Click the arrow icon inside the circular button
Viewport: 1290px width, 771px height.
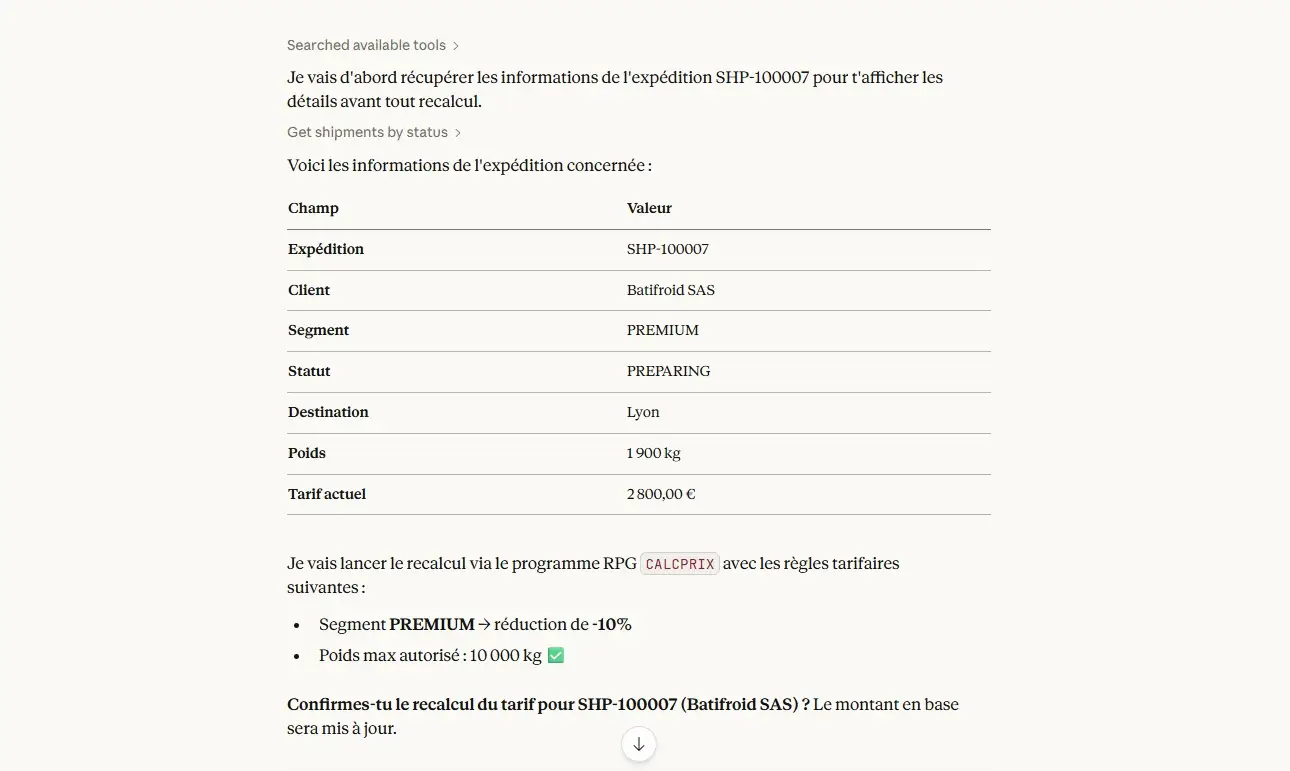pyautogui.click(x=638, y=744)
